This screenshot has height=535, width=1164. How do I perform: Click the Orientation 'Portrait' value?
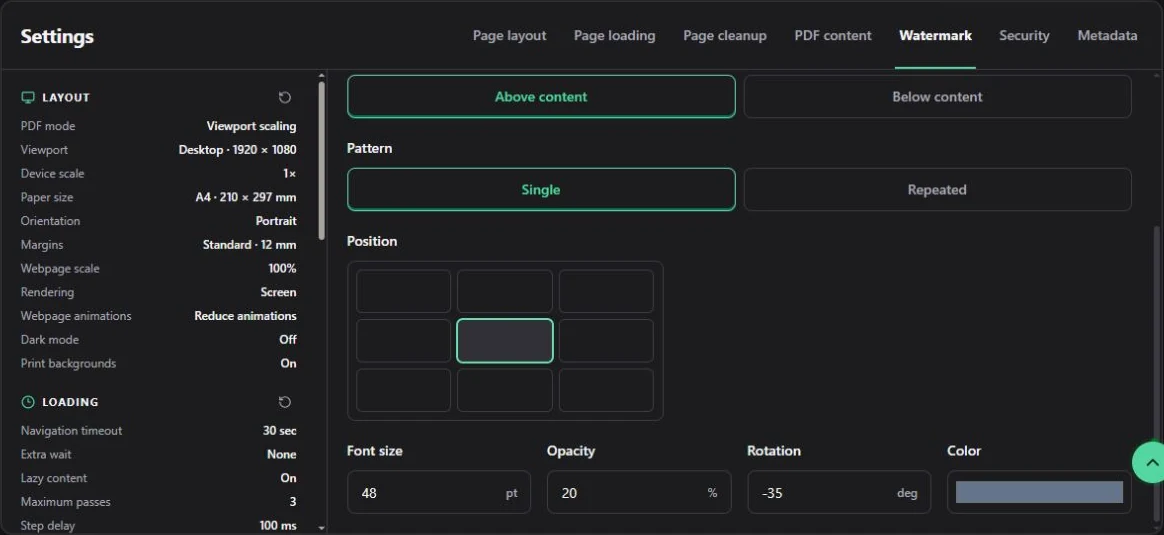276,221
